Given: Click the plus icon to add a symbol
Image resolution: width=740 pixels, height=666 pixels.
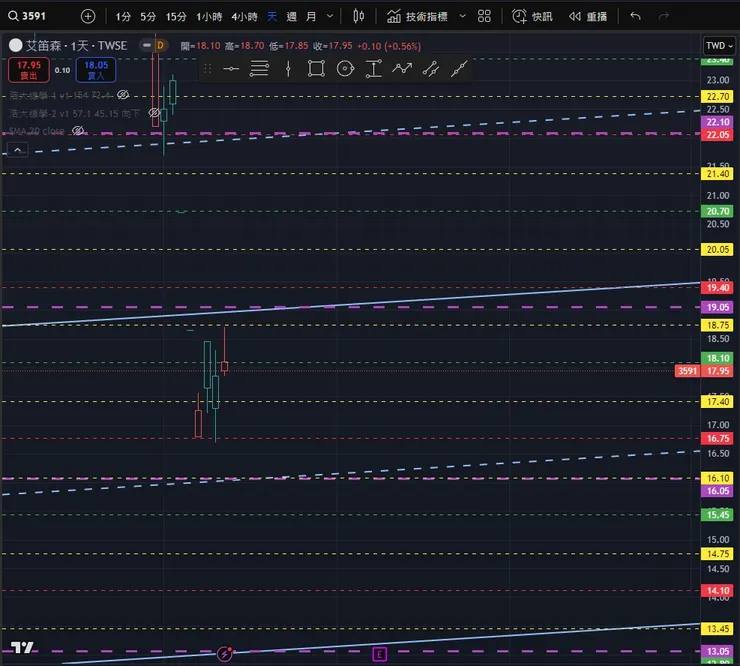Looking at the screenshot, I should click(x=88, y=17).
